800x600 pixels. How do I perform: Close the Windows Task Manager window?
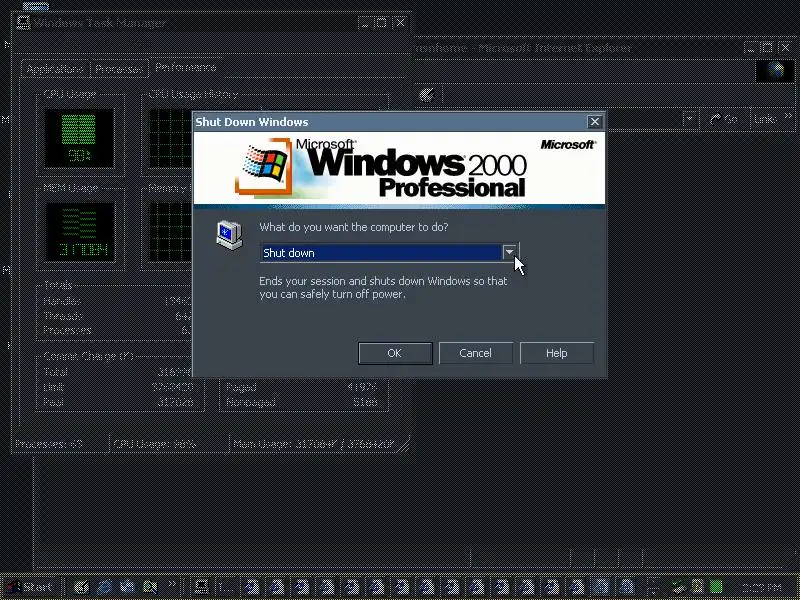[x=401, y=23]
